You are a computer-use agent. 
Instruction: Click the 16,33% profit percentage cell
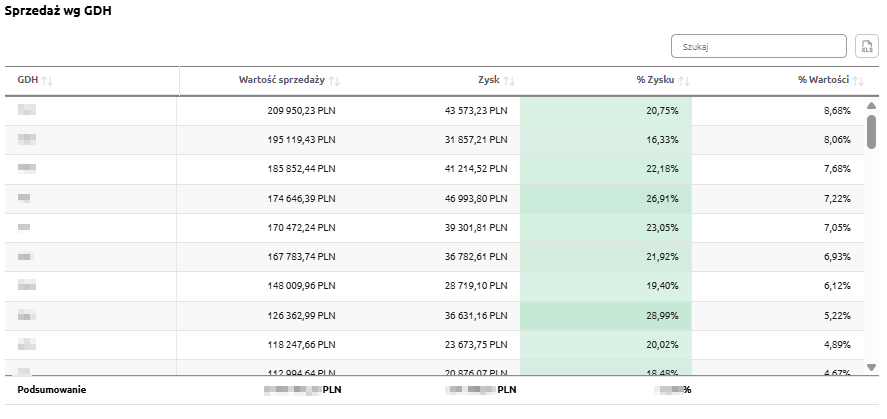(x=663, y=140)
